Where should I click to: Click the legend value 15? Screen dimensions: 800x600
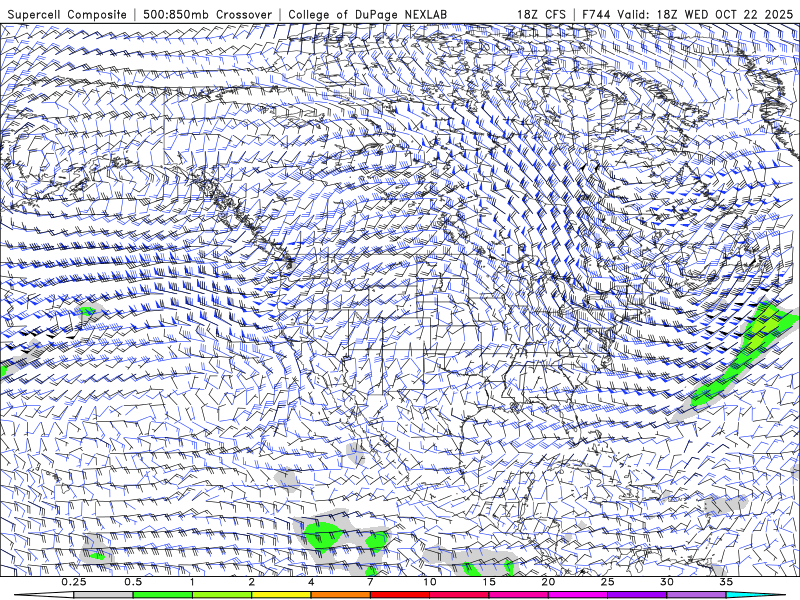point(489,582)
